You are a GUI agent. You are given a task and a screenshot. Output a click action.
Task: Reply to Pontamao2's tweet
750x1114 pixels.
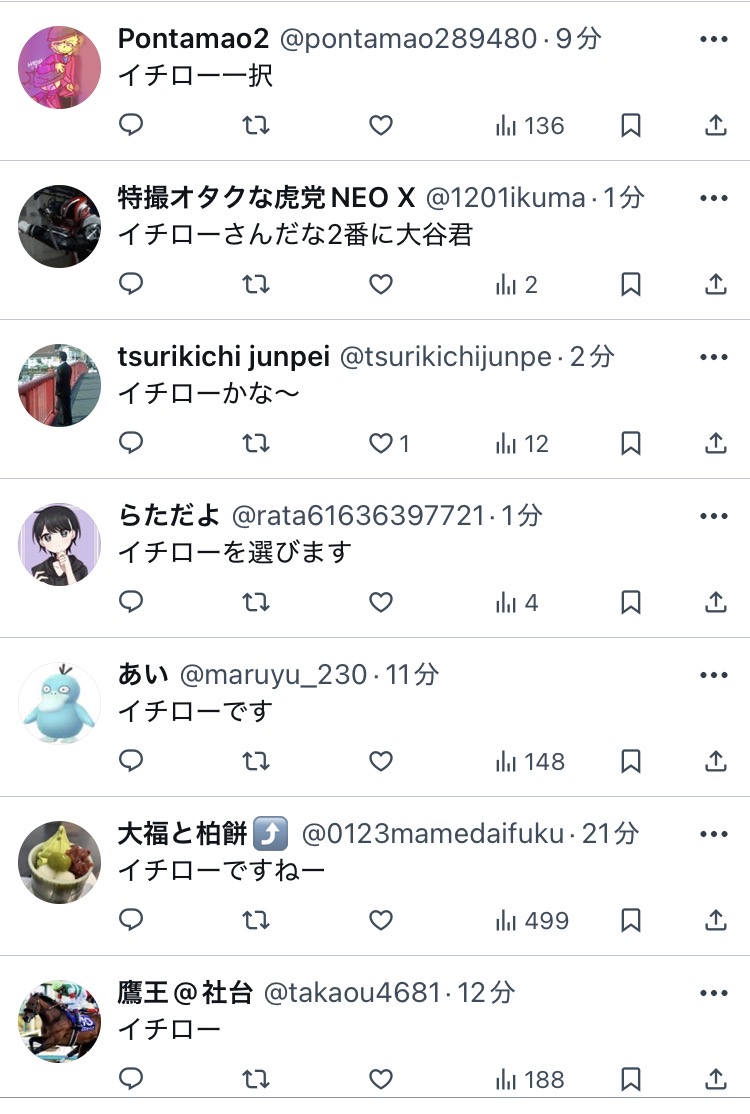[131, 125]
